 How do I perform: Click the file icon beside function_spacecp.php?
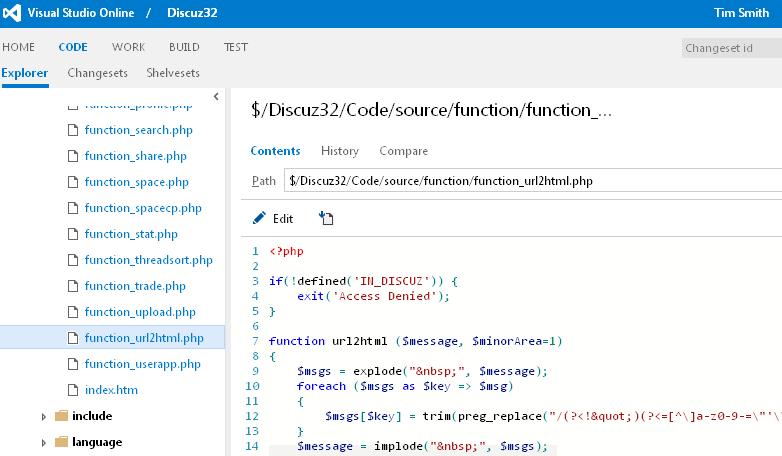tap(73, 208)
